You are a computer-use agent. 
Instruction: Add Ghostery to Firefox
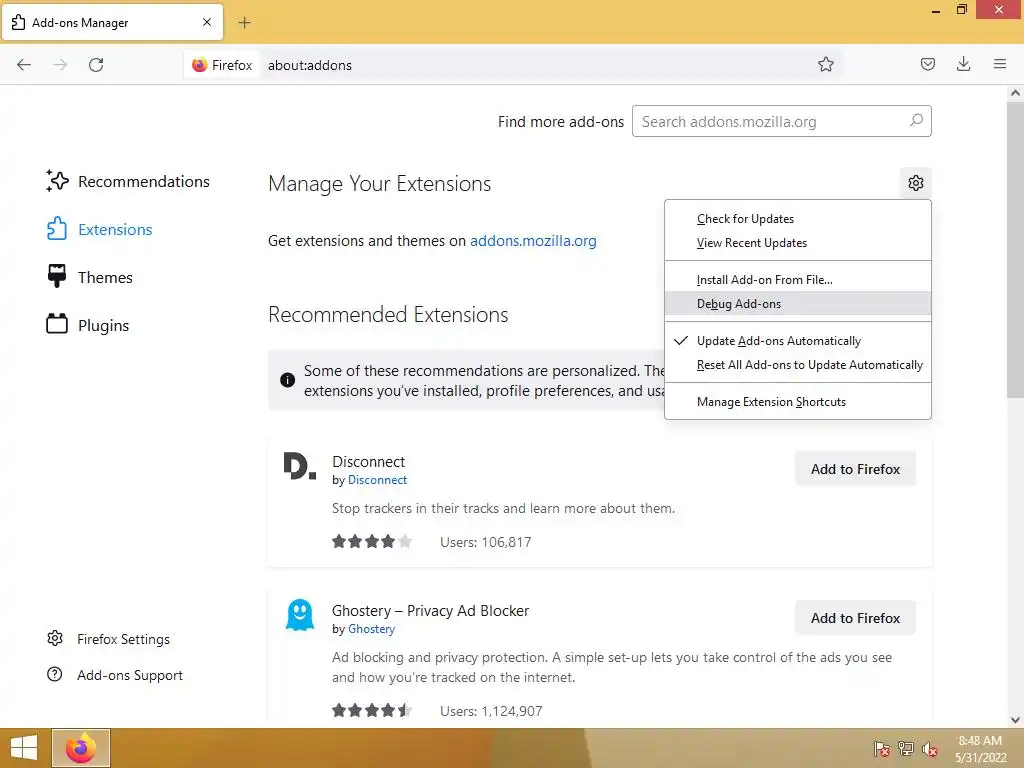point(855,618)
